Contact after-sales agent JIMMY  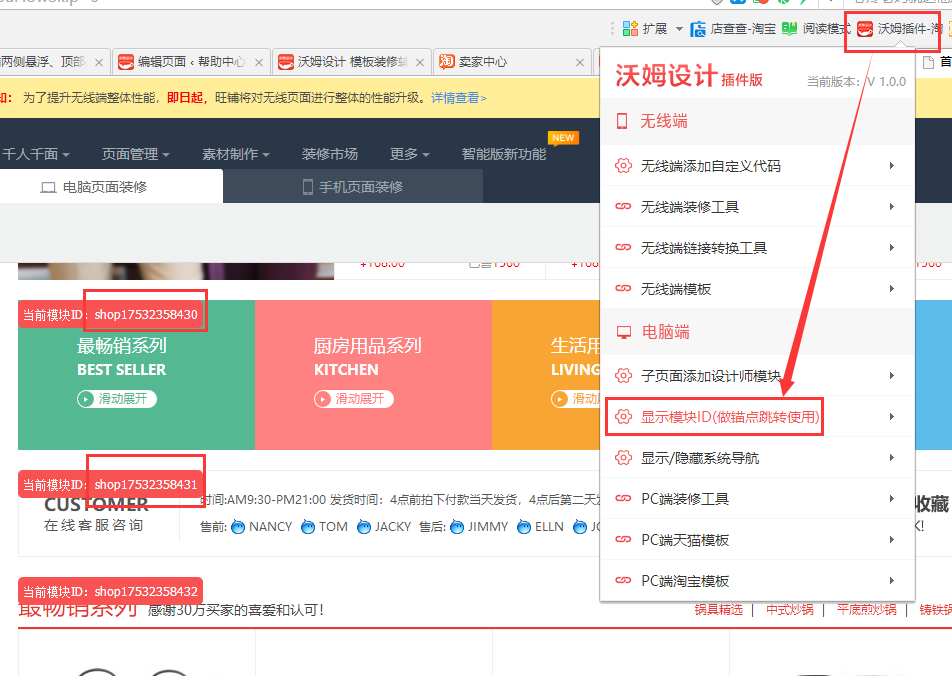click(x=479, y=527)
